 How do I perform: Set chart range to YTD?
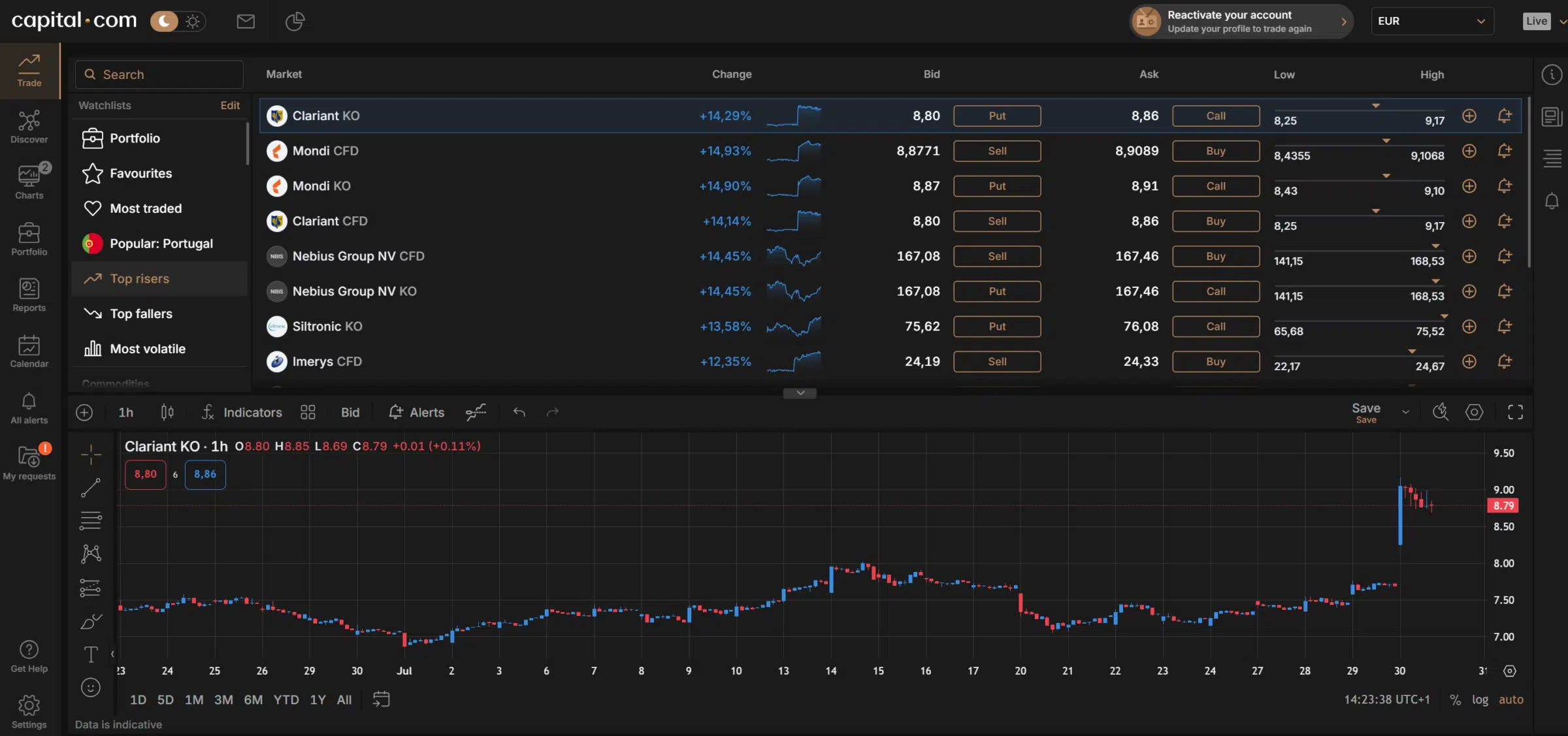286,700
